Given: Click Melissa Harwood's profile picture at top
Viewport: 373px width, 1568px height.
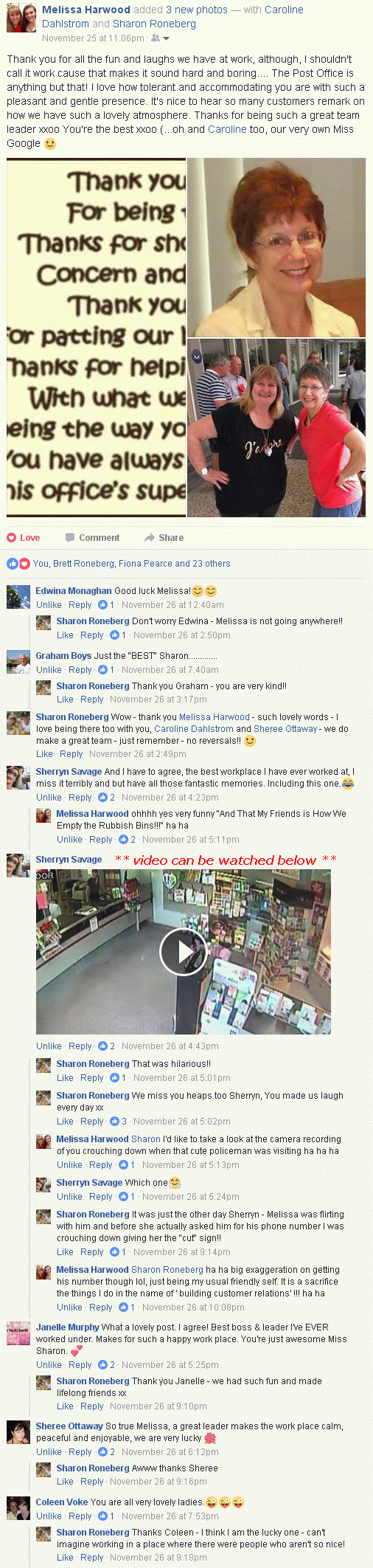Looking at the screenshot, I should tap(21, 19).
